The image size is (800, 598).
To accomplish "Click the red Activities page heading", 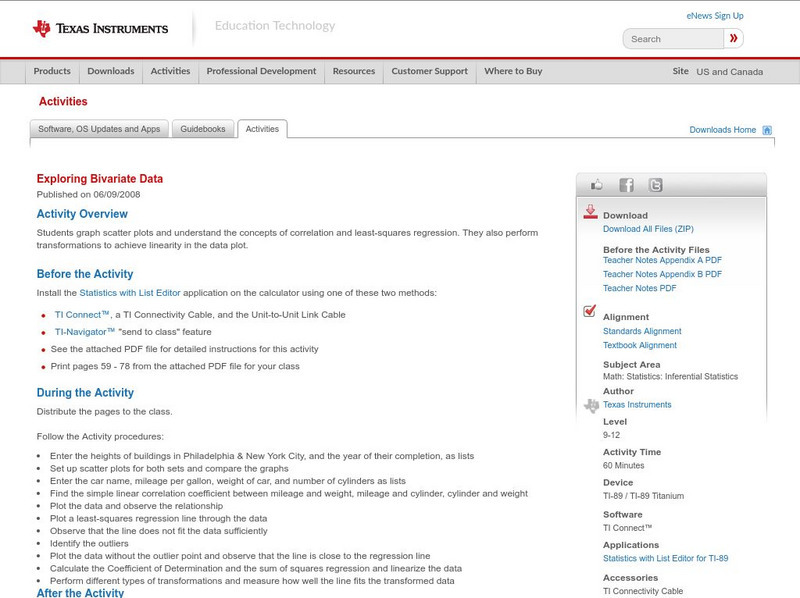I will pos(63,102).
